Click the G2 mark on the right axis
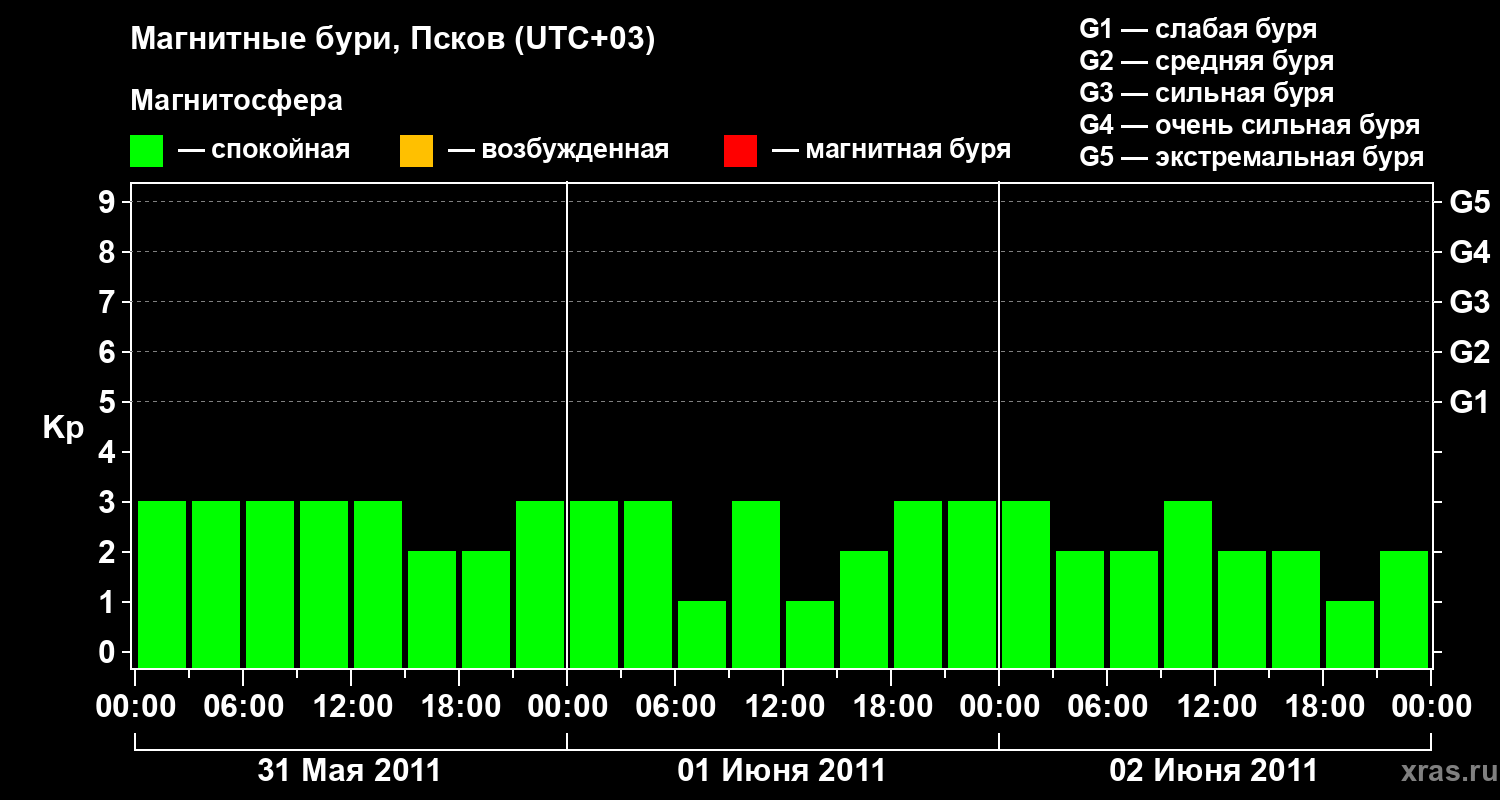The image size is (1500, 800). pos(1470,352)
